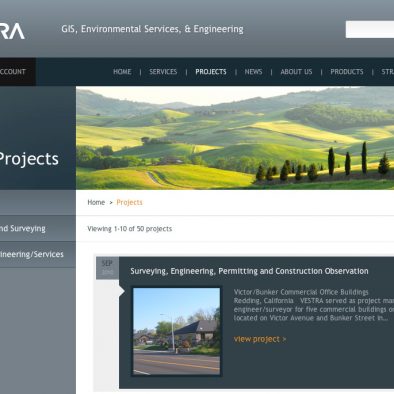Click the search input field in the header
The height and width of the screenshot is (394, 394).
(370, 30)
